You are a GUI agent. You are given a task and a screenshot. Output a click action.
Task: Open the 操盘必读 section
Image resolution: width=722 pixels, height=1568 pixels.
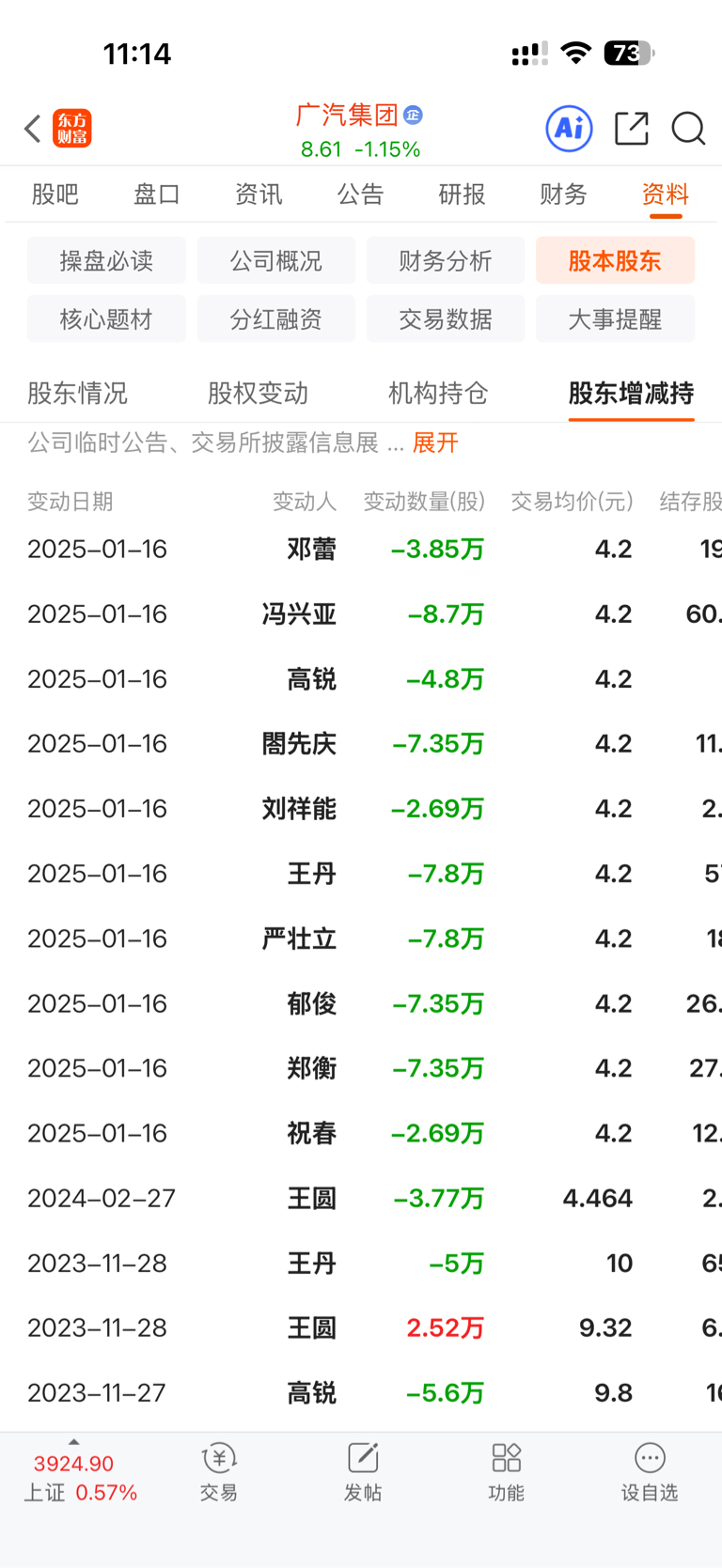106,260
